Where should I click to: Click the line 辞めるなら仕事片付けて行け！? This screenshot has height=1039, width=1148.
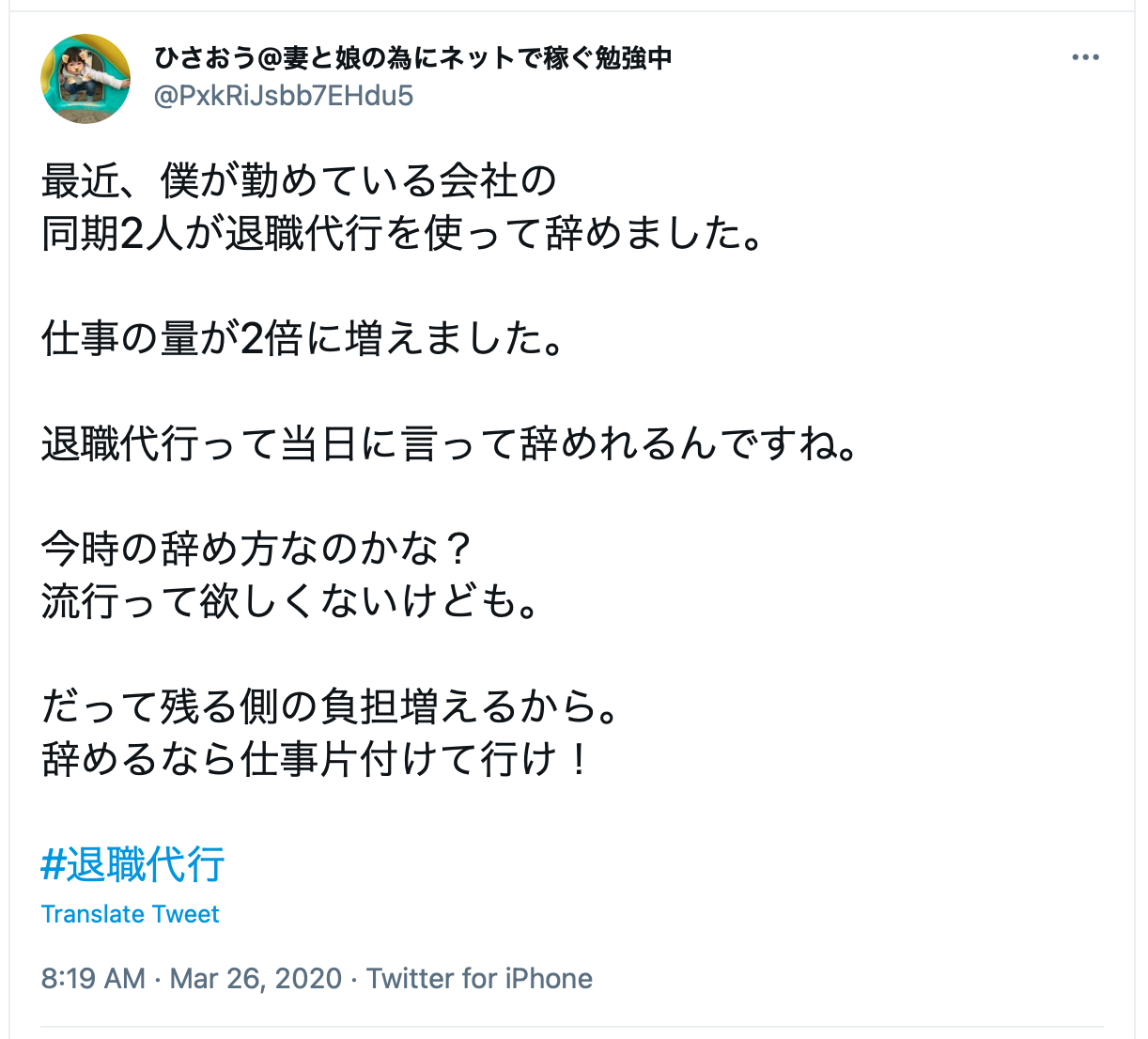(316, 759)
